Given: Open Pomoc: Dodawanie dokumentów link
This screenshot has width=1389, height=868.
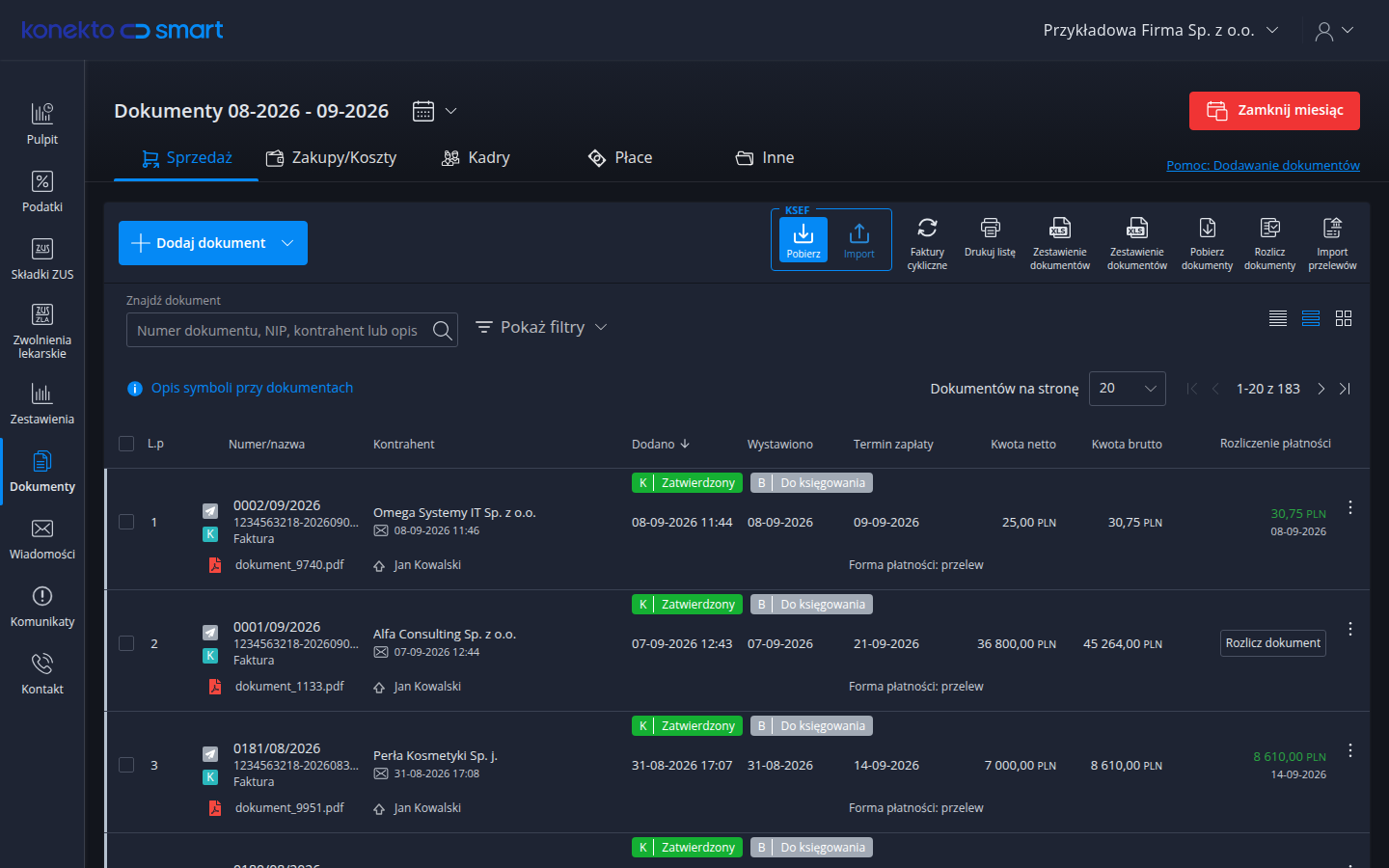Looking at the screenshot, I should pyautogui.click(x=1263, y=165).
